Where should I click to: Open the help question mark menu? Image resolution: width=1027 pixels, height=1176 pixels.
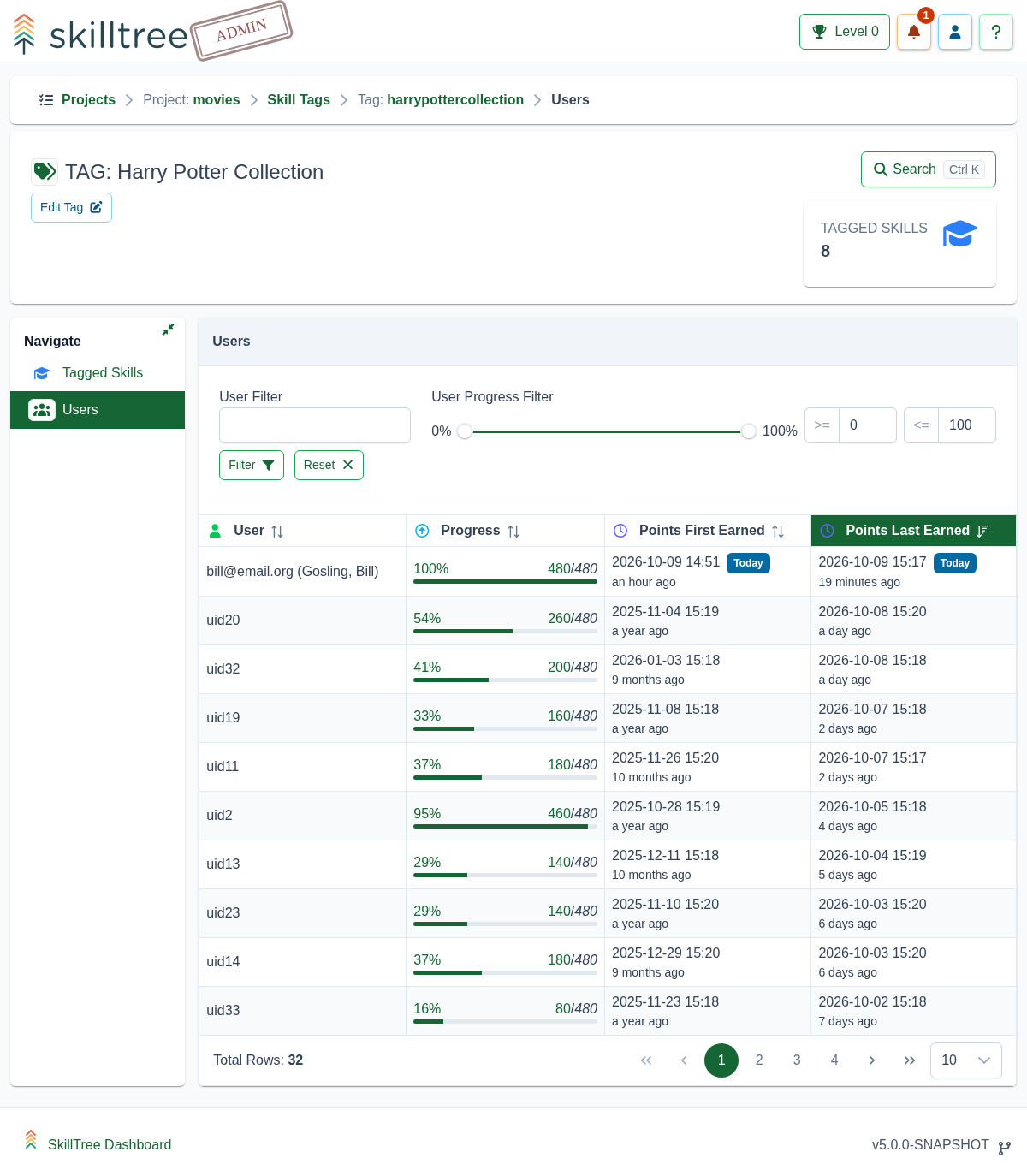pos(996,32)
